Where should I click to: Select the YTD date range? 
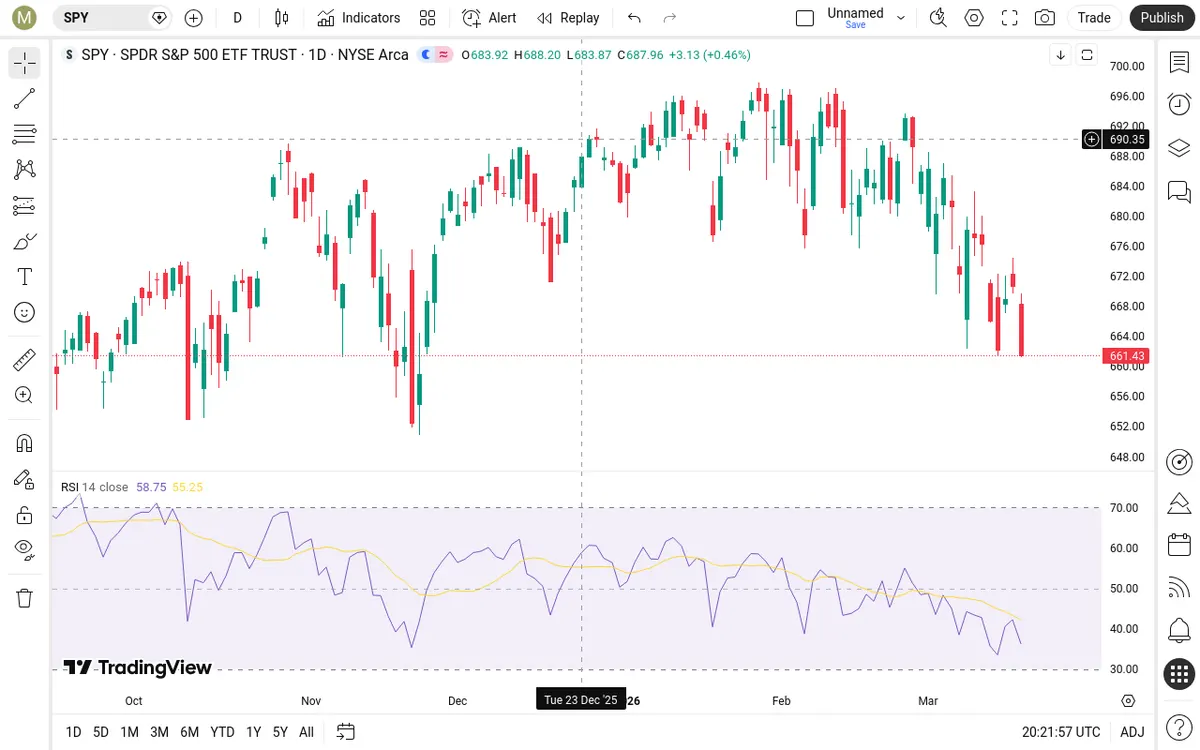[223, 732]
